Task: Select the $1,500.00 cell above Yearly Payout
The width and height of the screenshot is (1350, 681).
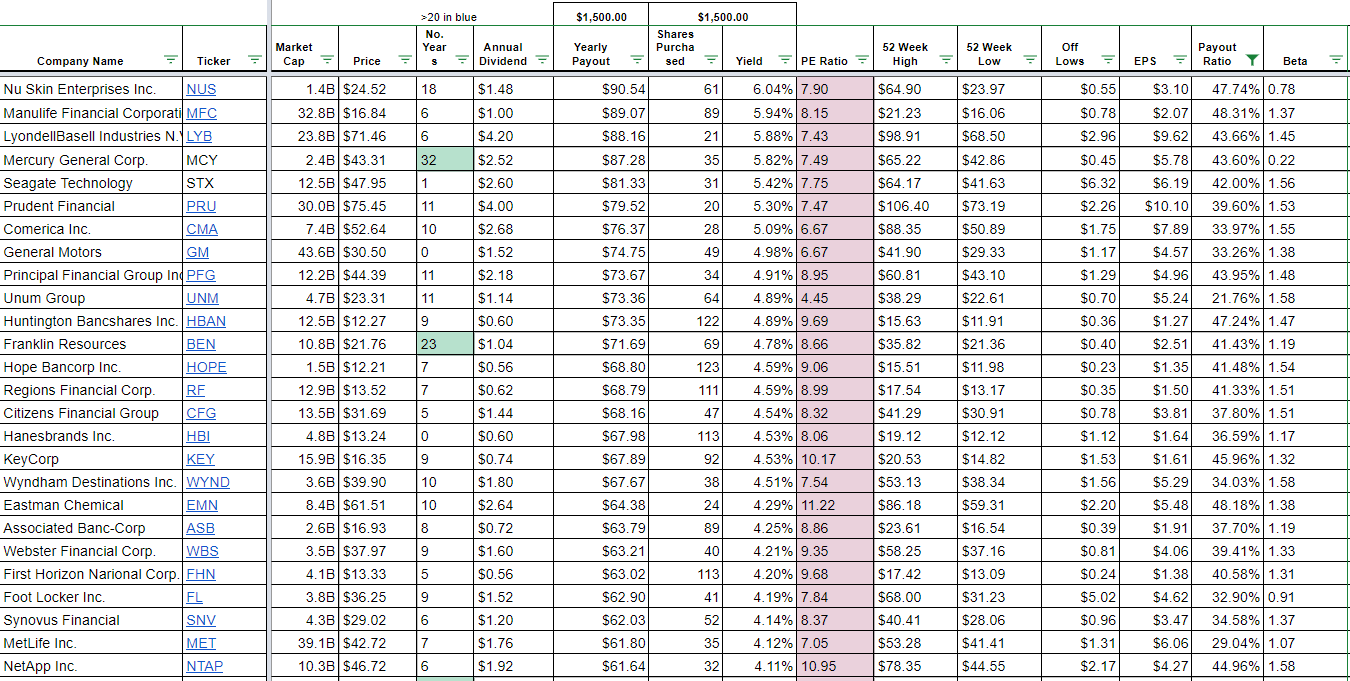Action: (x=601, y=16)
